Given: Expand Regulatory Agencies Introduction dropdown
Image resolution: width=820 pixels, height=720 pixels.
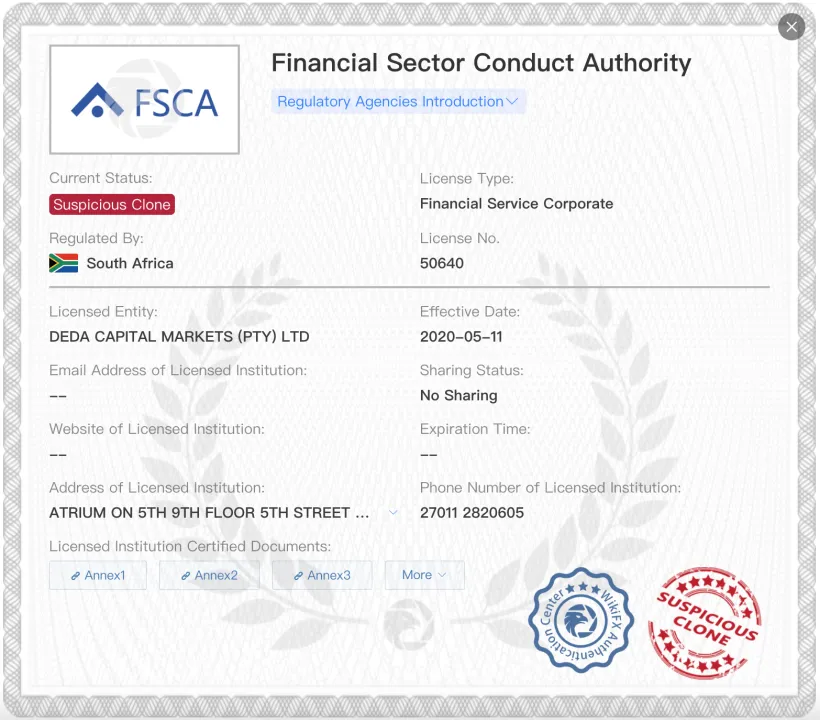Looking at the screenshot, I should pyautogui.click(x=398, y=101).
